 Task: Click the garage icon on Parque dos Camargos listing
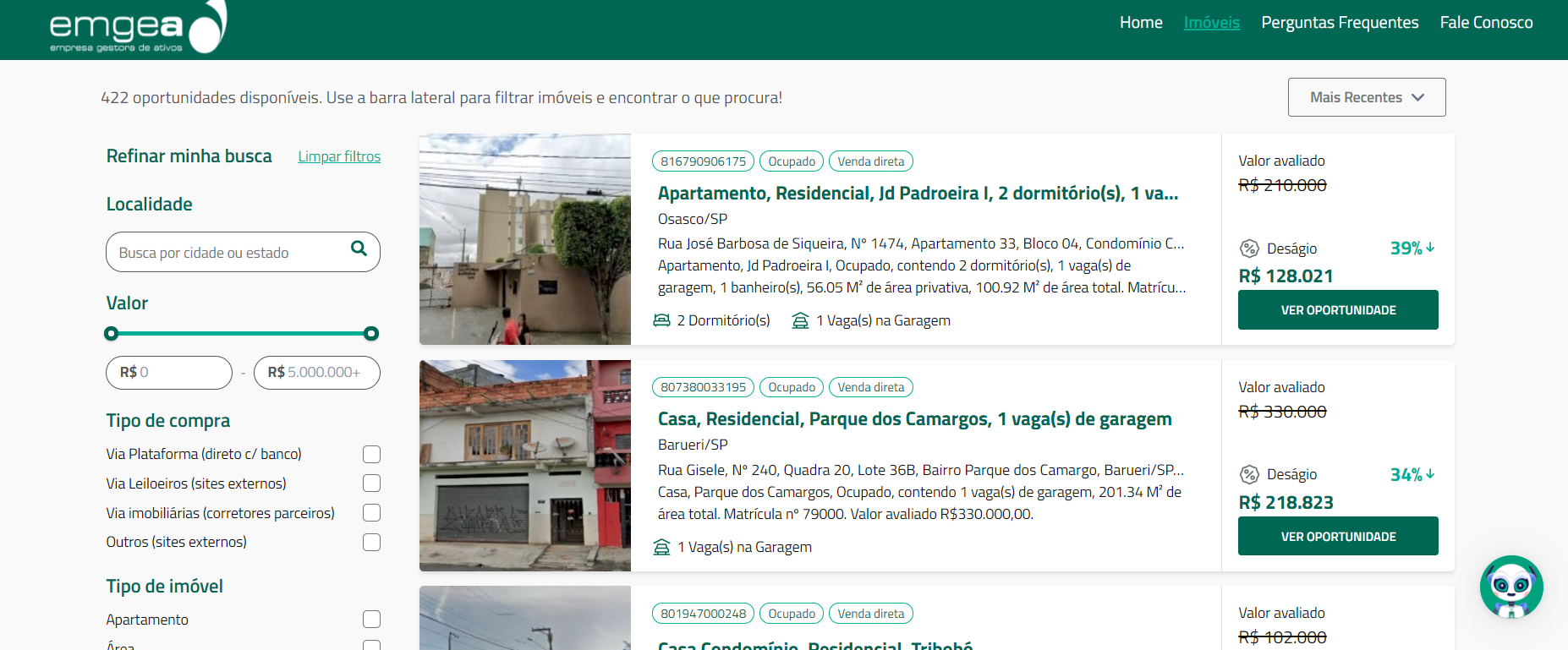pos(662,547)
